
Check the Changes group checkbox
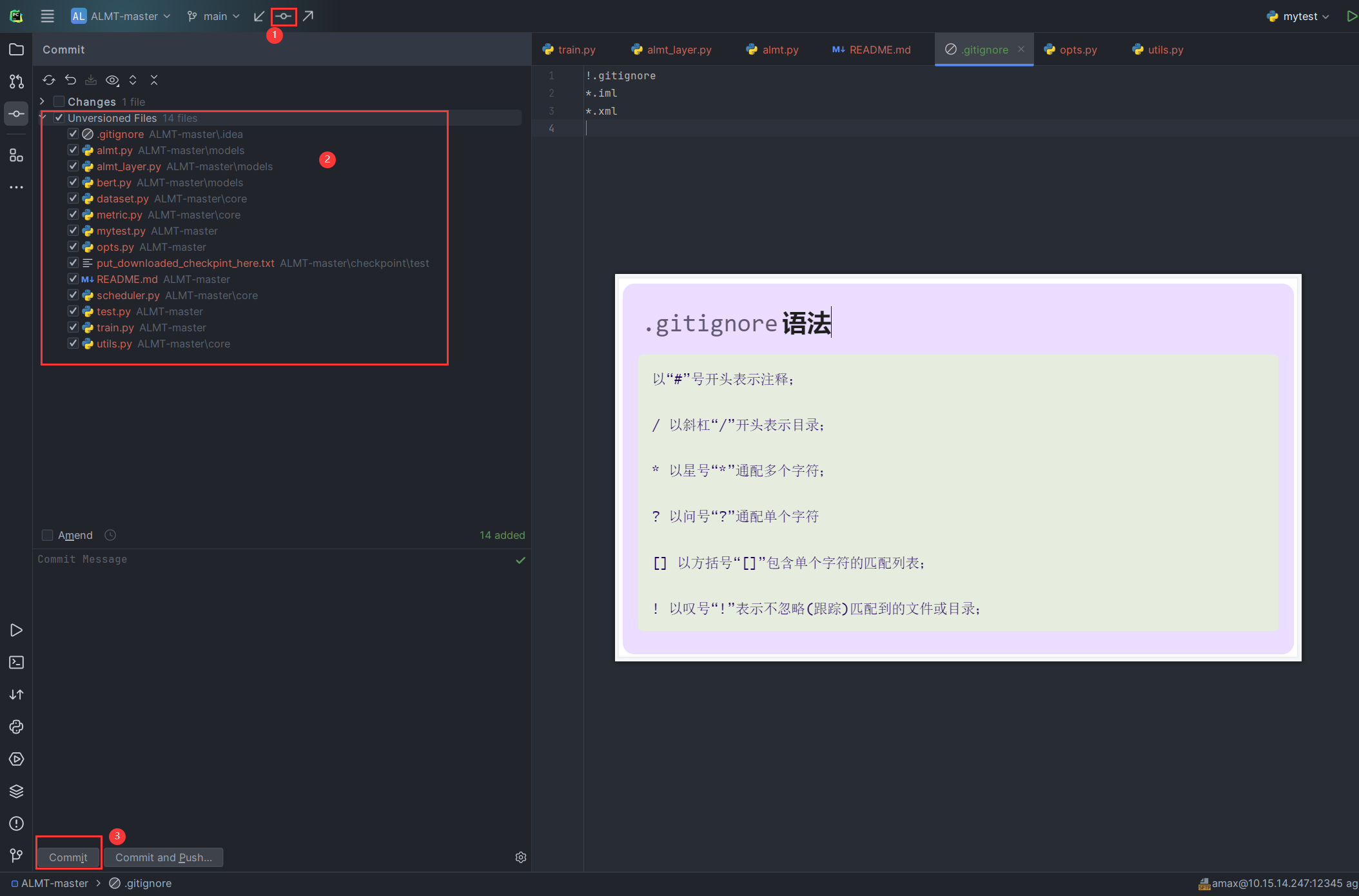(x=59, y=102)
